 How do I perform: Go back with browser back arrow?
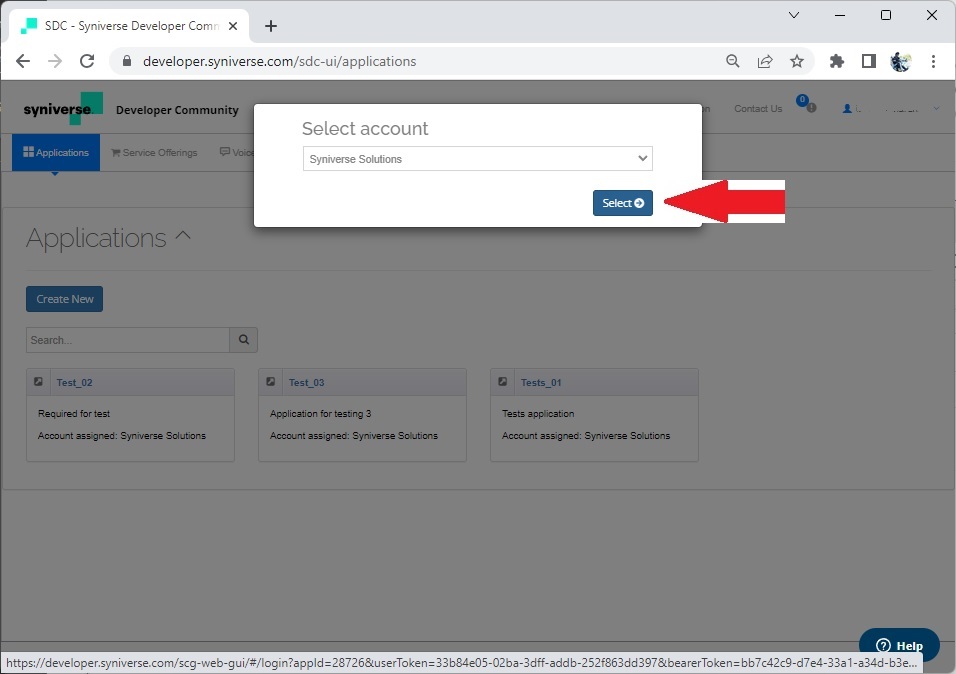tap(23, 61)
